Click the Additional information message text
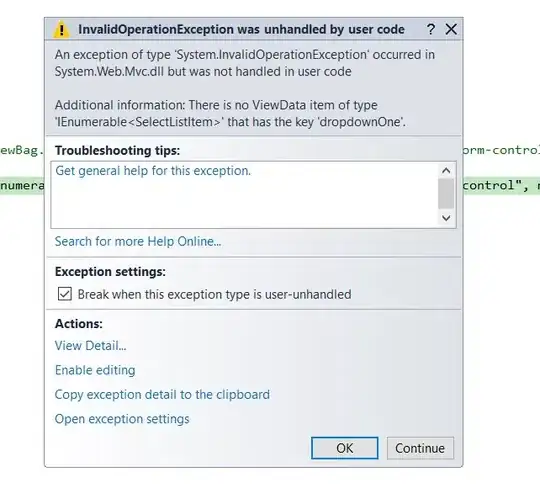 230,114
